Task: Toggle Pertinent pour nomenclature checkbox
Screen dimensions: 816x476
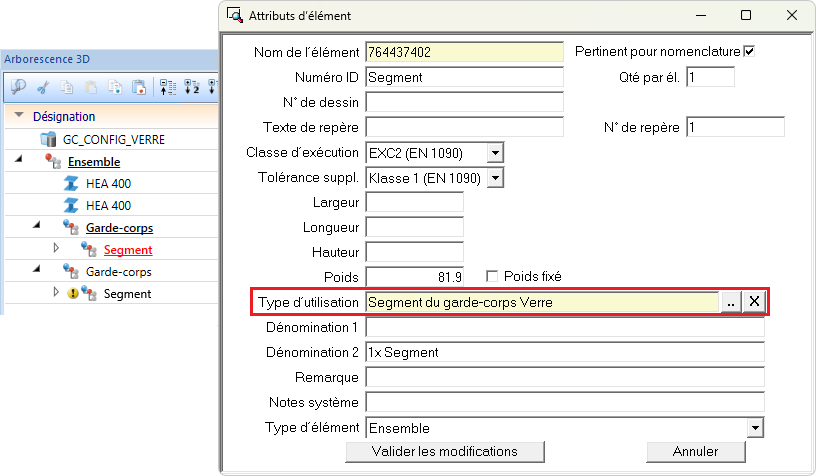Action: 749,51
